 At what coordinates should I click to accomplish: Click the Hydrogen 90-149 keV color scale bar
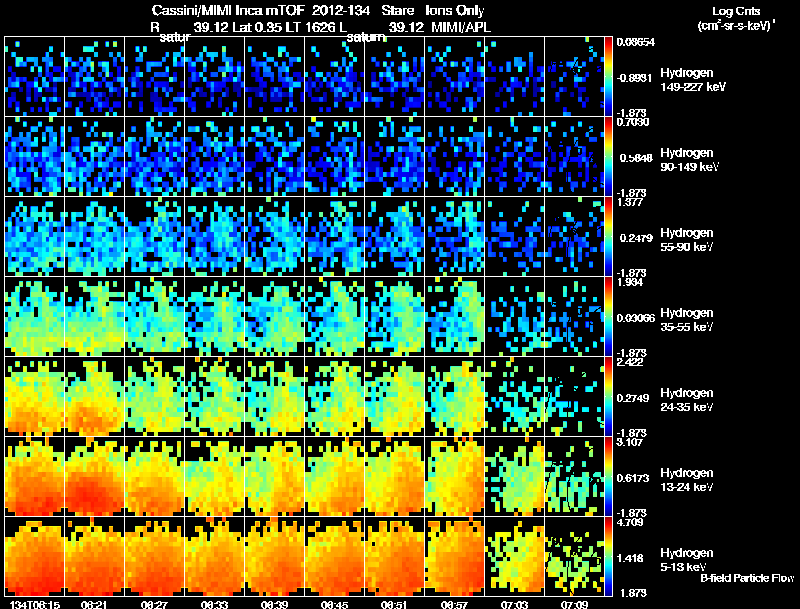(x=608, y=157)
